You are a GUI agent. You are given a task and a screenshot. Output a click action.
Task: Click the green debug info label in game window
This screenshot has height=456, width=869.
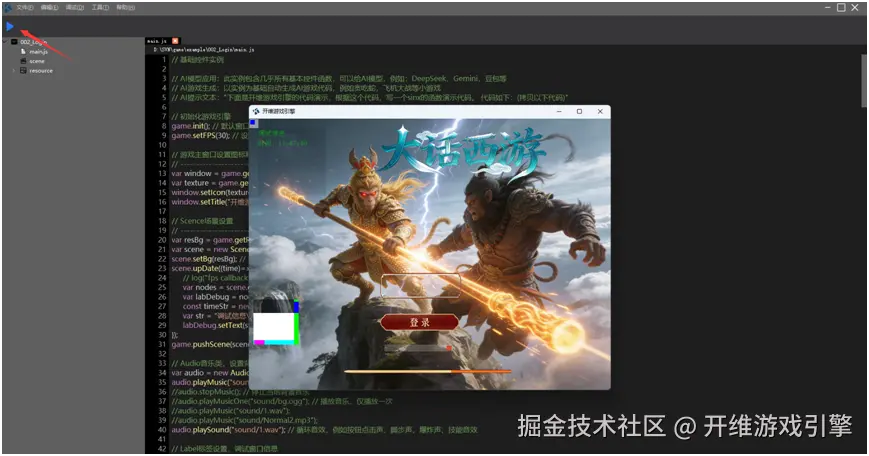pyautogui.click(x=282, y=138)
